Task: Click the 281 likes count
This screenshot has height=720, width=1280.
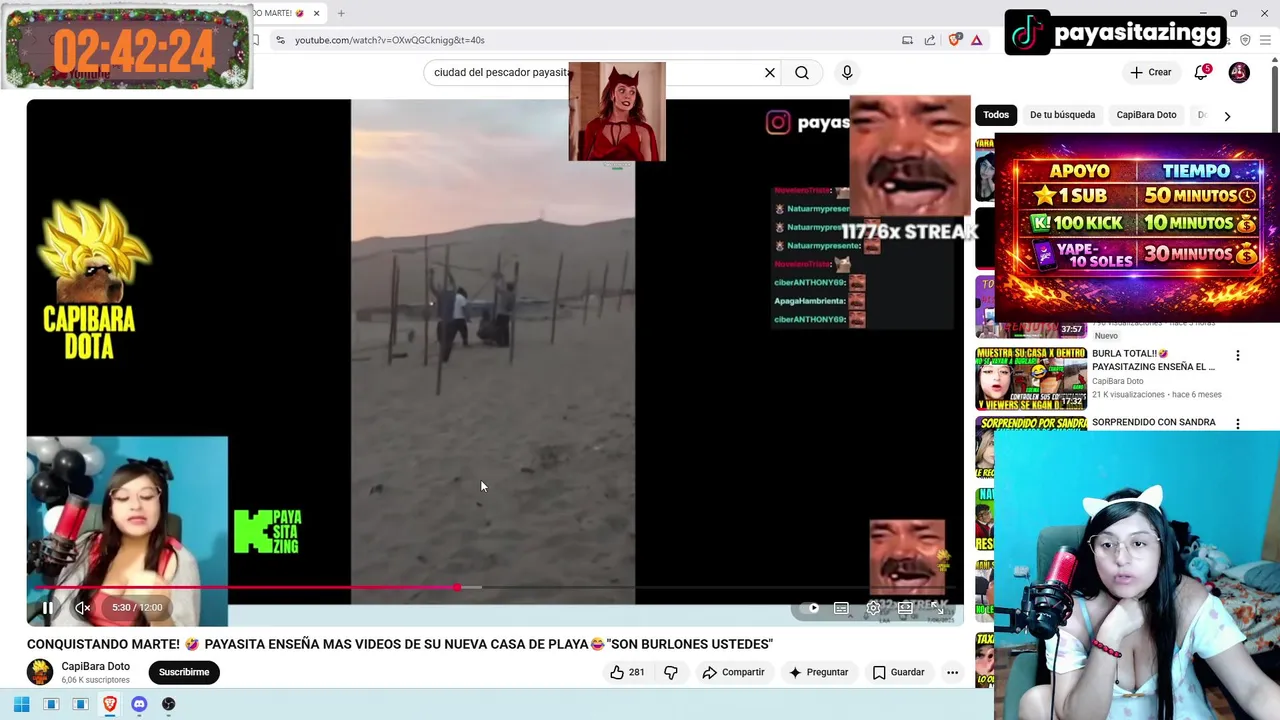Action: (636, 672)
